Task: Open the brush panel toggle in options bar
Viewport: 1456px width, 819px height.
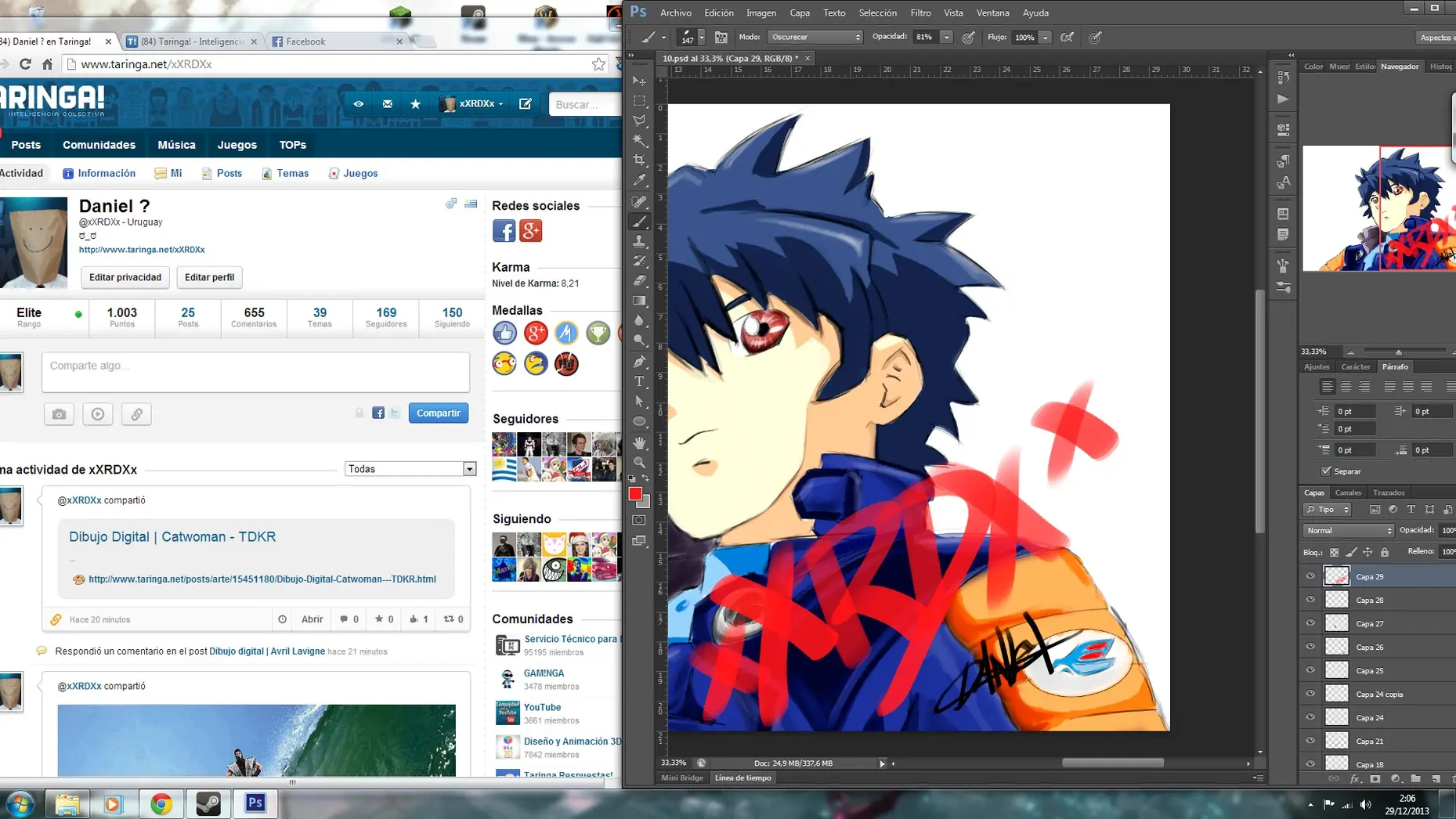Action: tap(721, 37)
